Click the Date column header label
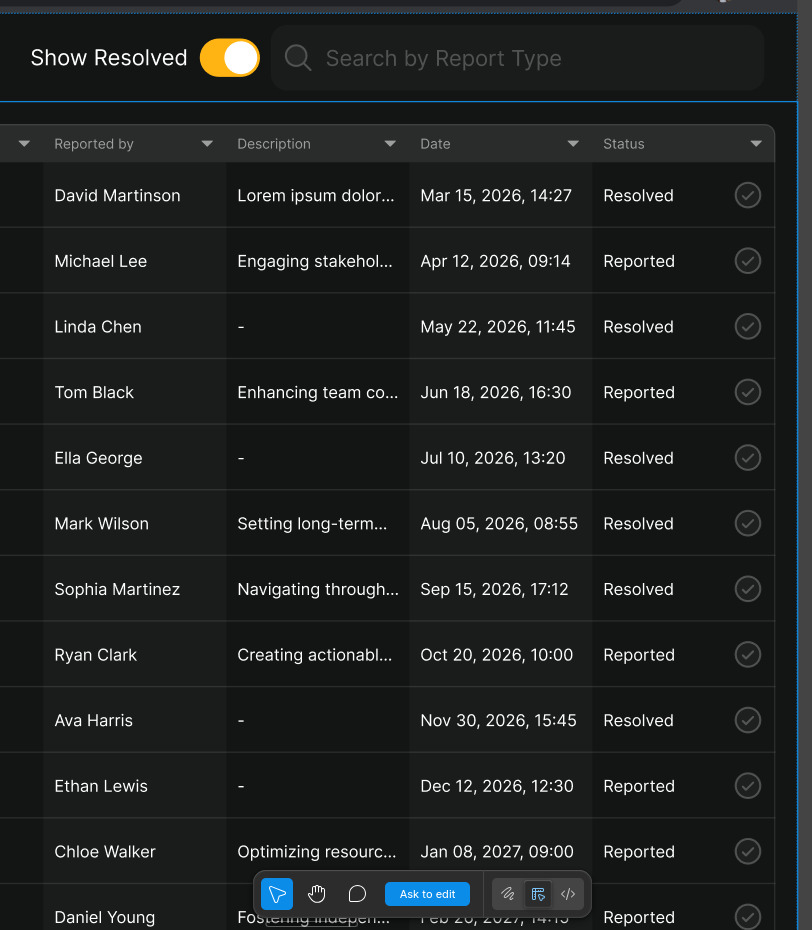The height and width of the screenshot is (930, 812). (x=435, y=144)
